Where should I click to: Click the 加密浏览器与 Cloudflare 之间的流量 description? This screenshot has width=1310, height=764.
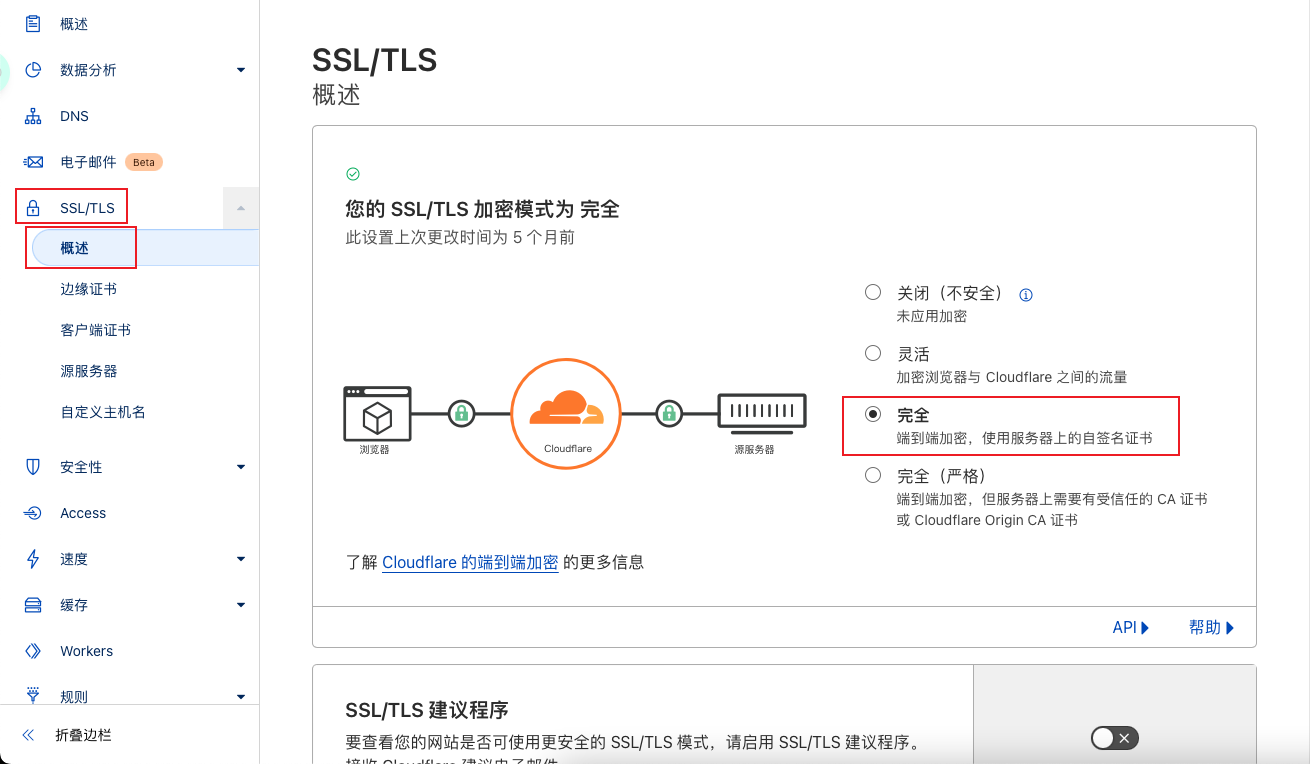[x=1012, y=377]
